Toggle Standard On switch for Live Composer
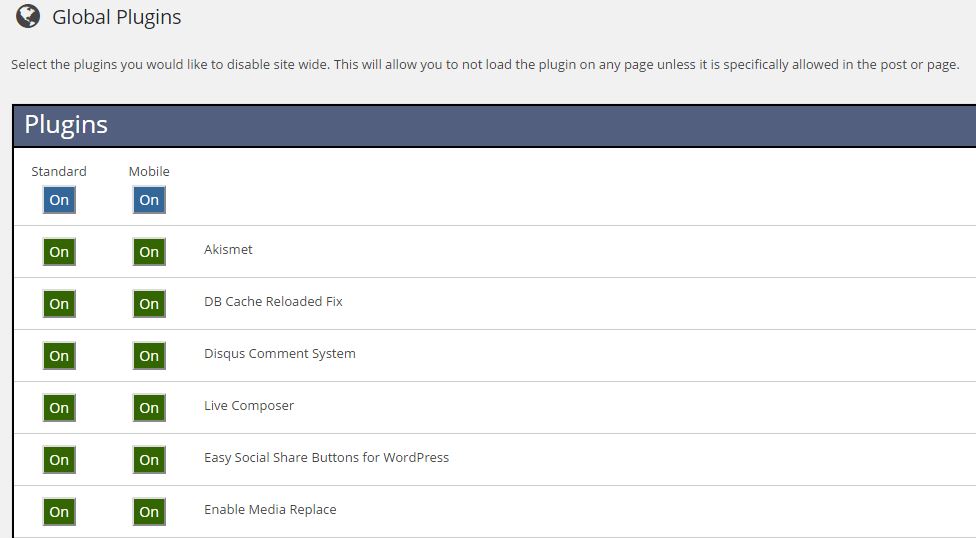Image resolution: width=976 pixels, height=538 pixels. coord(59,408)
